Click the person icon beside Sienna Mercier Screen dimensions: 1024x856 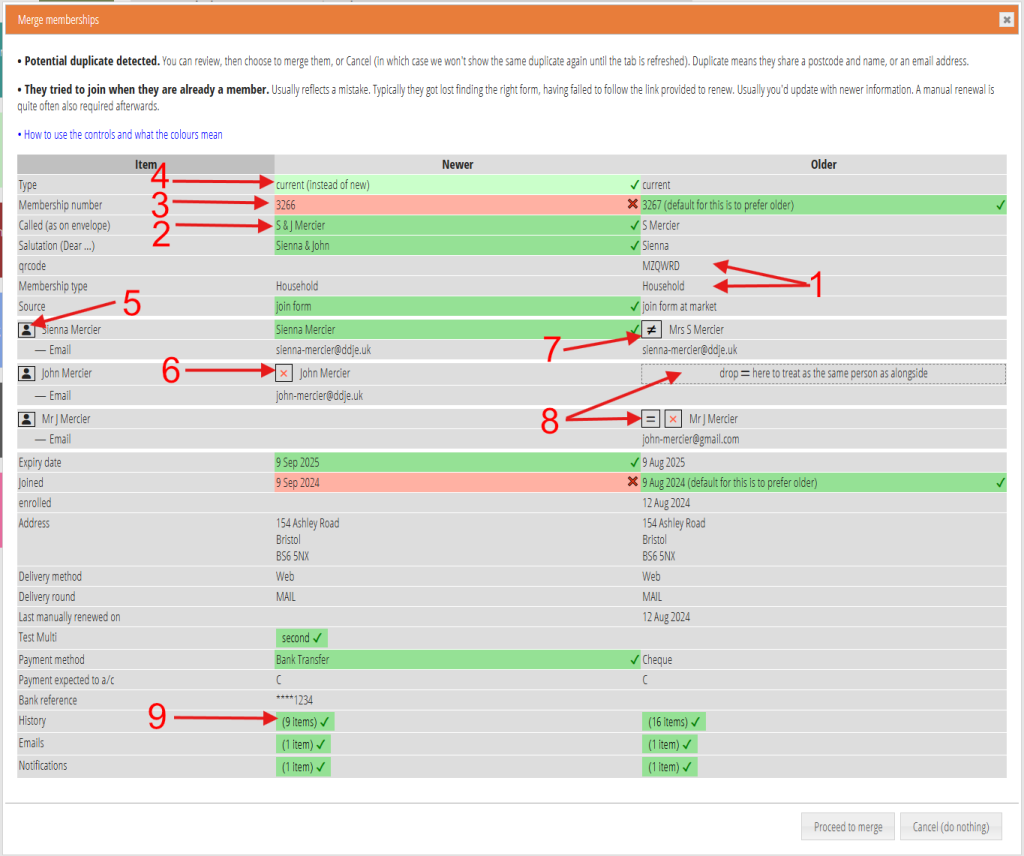[27, 329]
